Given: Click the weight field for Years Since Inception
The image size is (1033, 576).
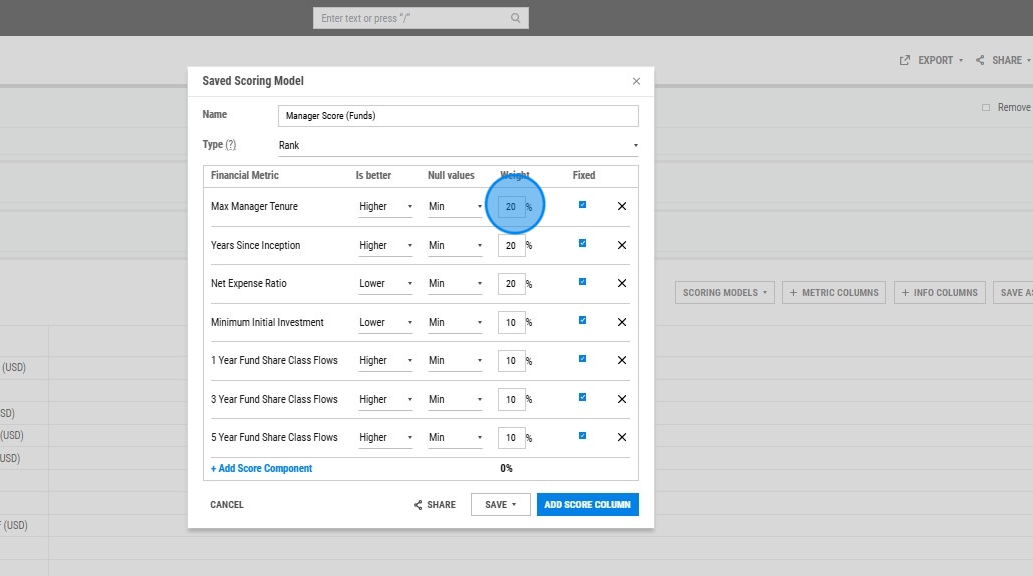Looking at the screenshot, I should click(511, 246).
